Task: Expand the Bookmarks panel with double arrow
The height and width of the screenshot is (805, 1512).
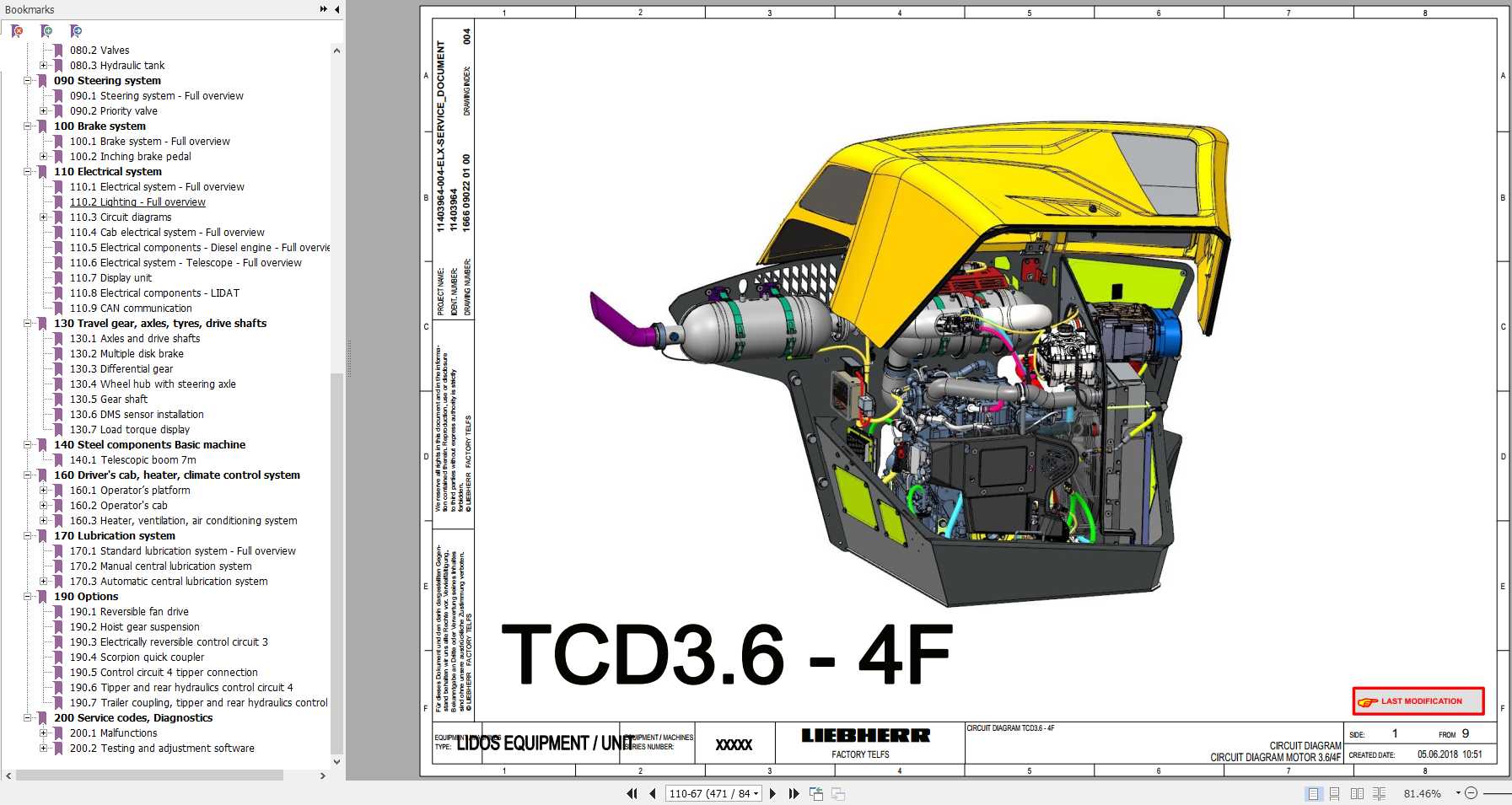Action: click(322, 9)
